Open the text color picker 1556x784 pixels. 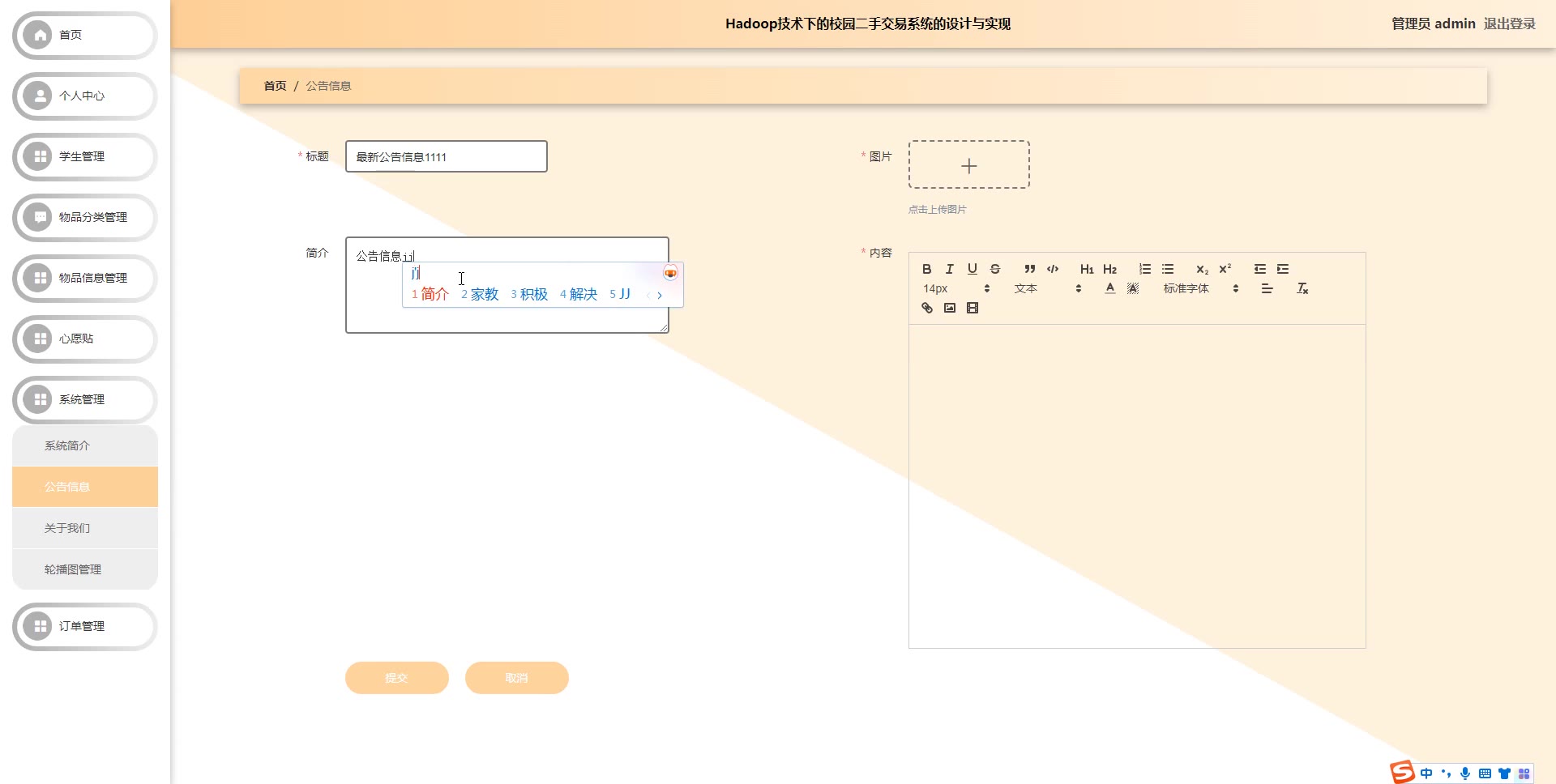[x=1110, y=288]
